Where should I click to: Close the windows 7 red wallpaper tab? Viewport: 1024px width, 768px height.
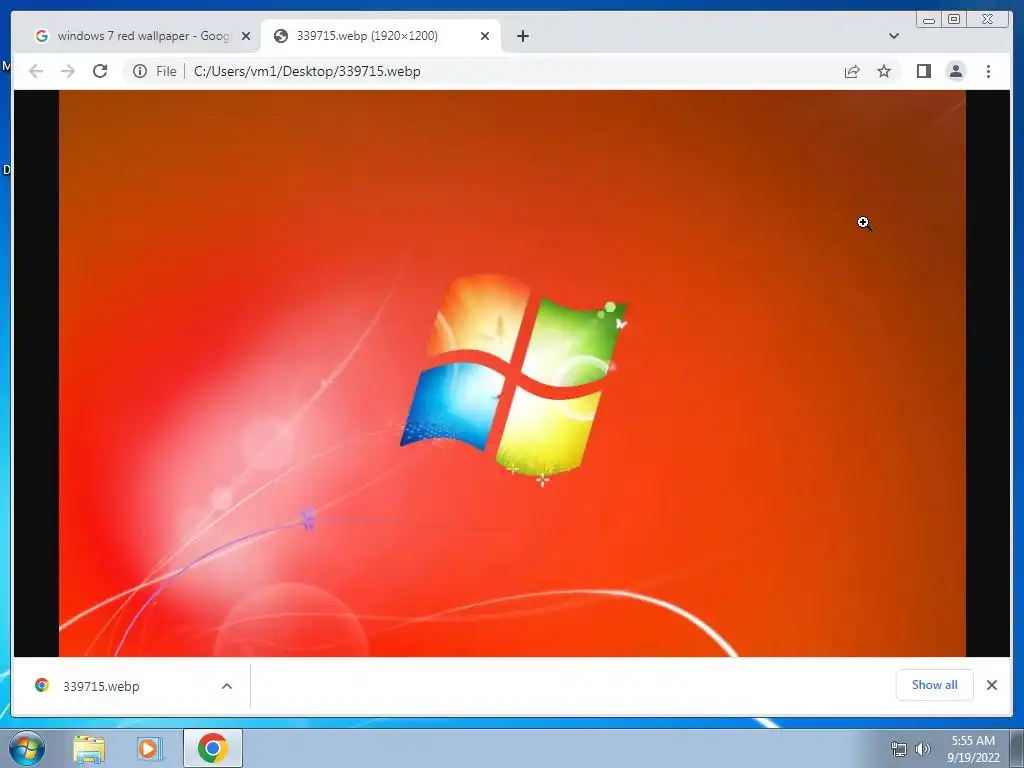pos(246,36)
